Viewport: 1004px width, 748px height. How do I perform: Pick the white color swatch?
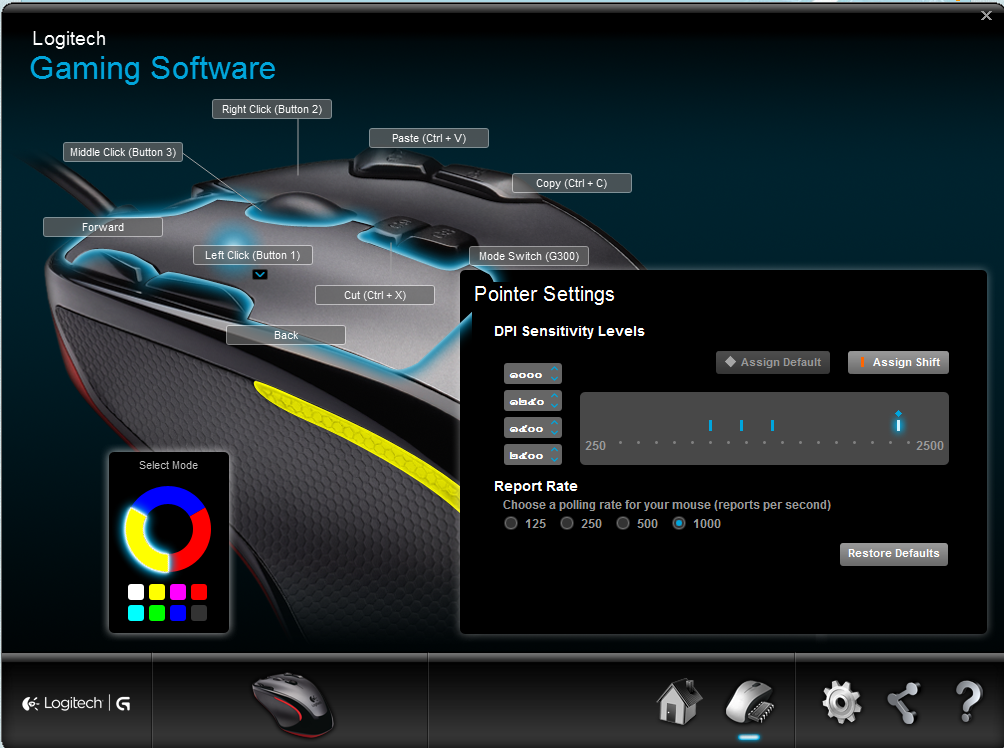click(136, 592)
